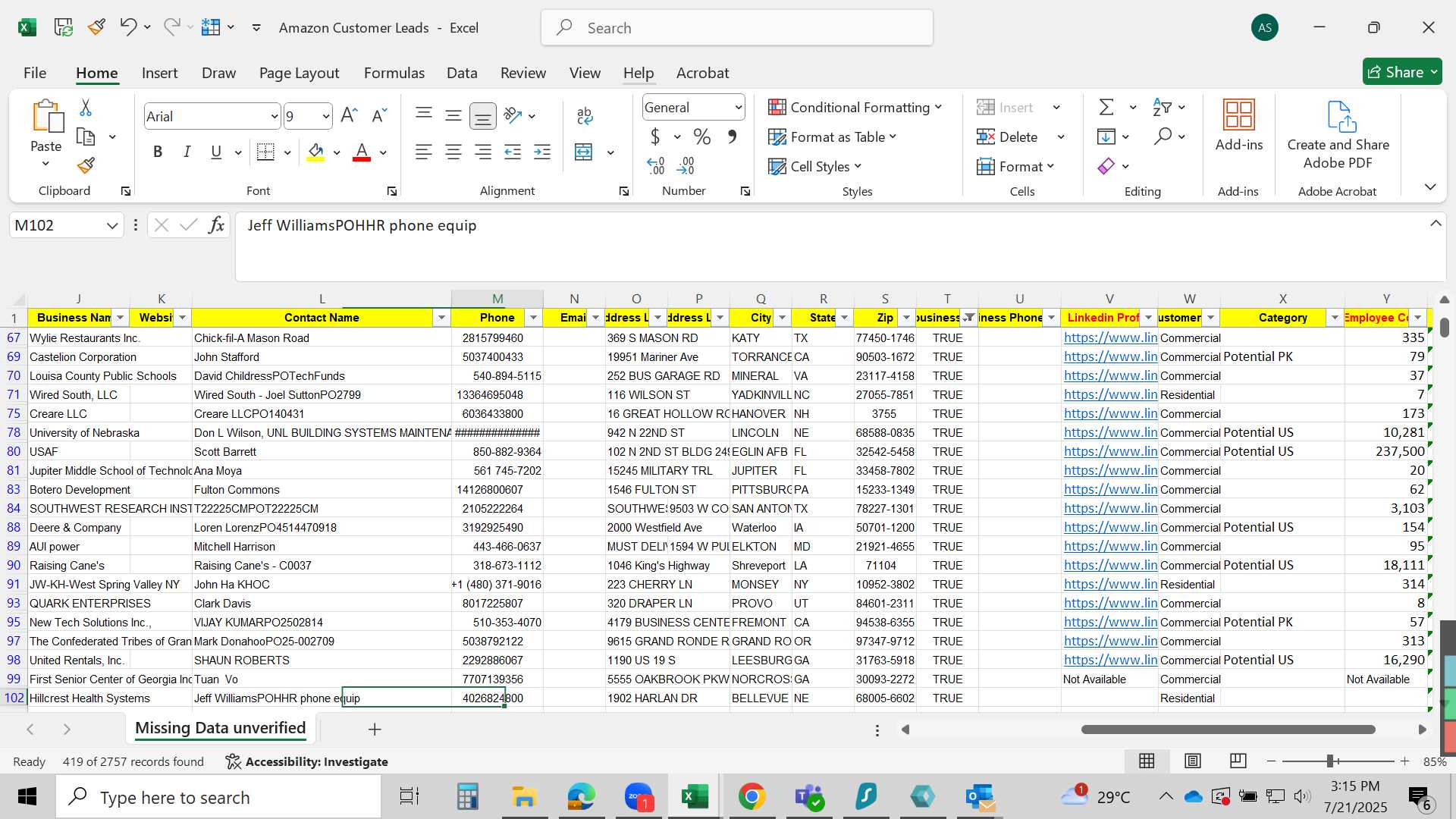Click the Cut scissors icon
Viewport: 1456px width, 819px height.
tap(86, 108)
